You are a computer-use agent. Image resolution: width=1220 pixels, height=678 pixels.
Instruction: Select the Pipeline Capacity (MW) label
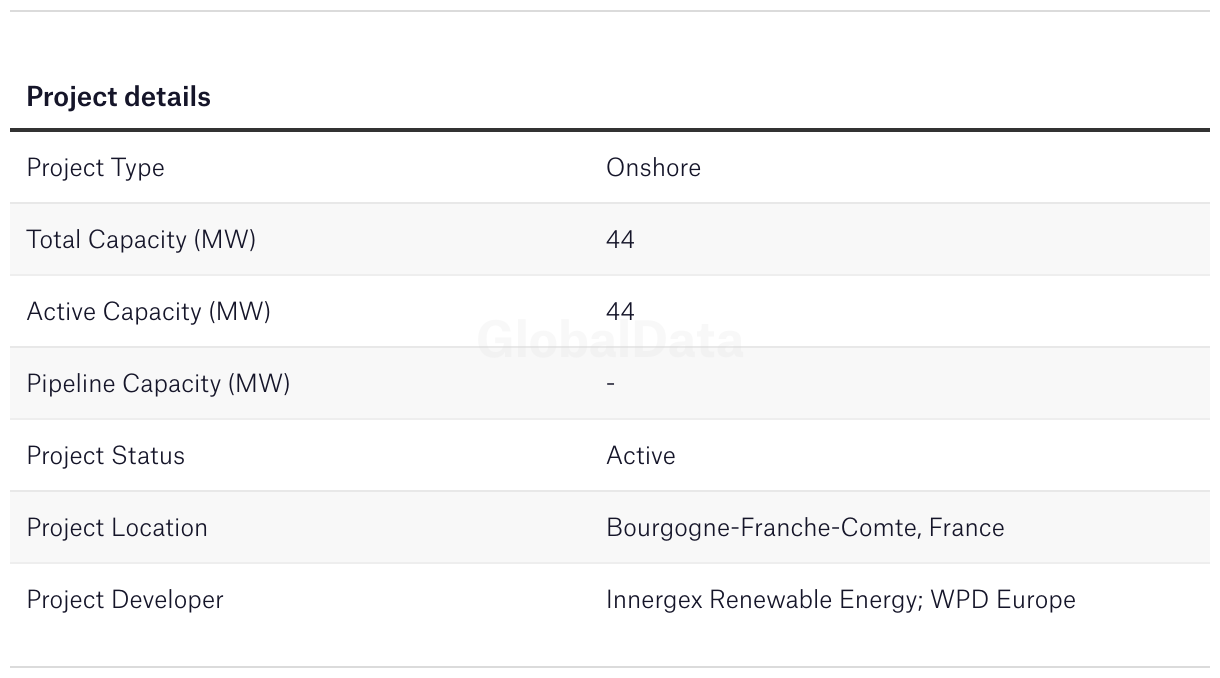[x=158, y=383]
